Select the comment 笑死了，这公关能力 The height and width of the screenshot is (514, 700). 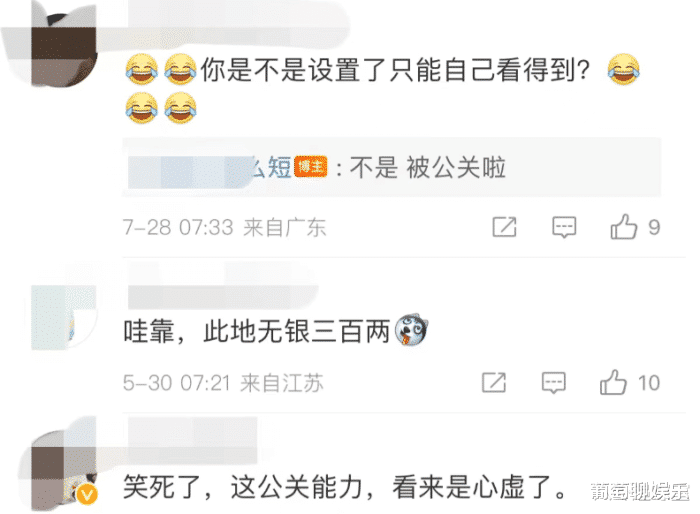(345, 487)
